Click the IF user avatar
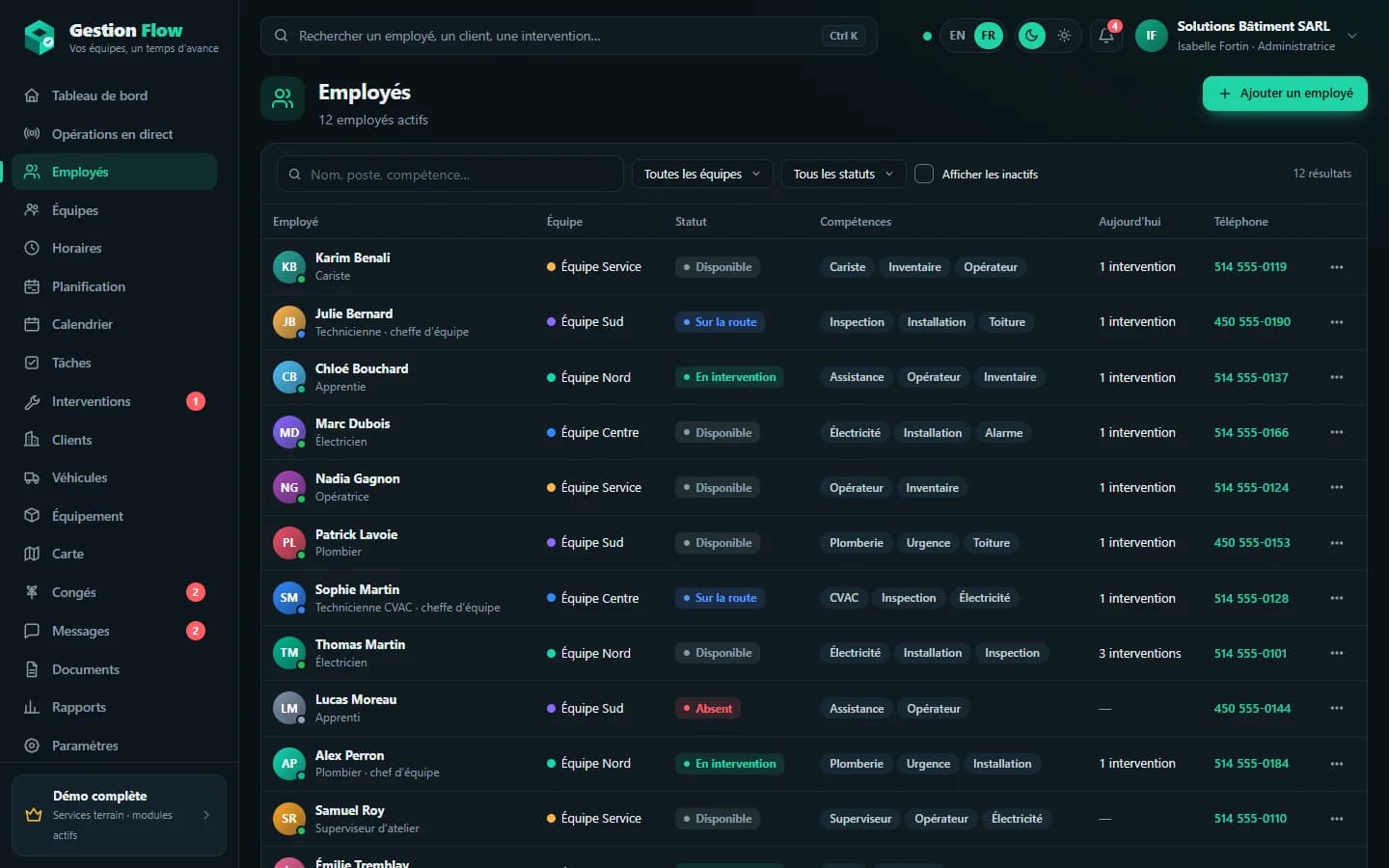The height and width of the screenshot is (868, 1389). coord(1151,36)
